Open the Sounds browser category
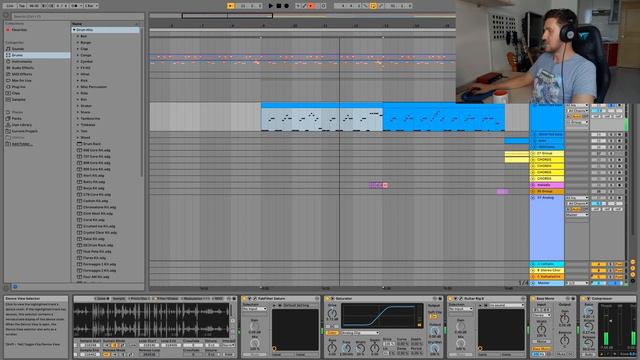 point(18,49)
